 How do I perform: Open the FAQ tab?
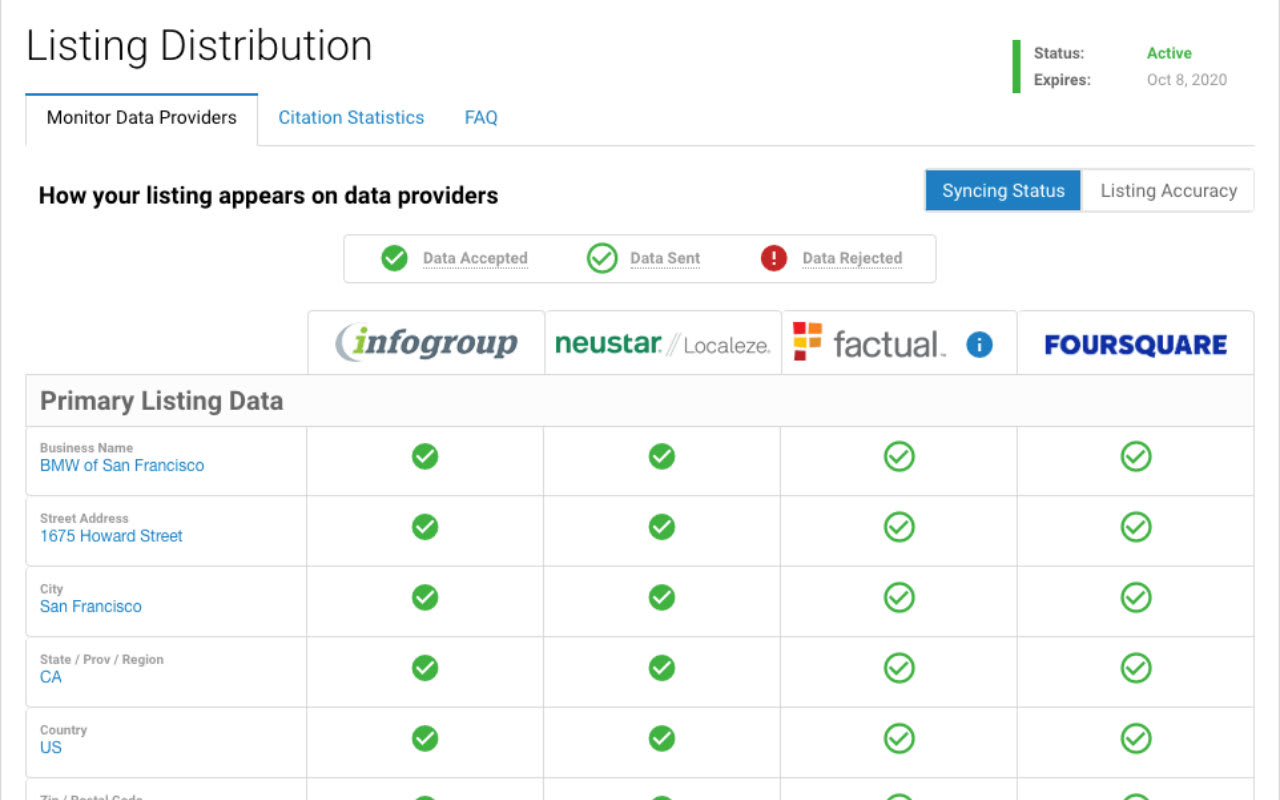pos(481,118)
